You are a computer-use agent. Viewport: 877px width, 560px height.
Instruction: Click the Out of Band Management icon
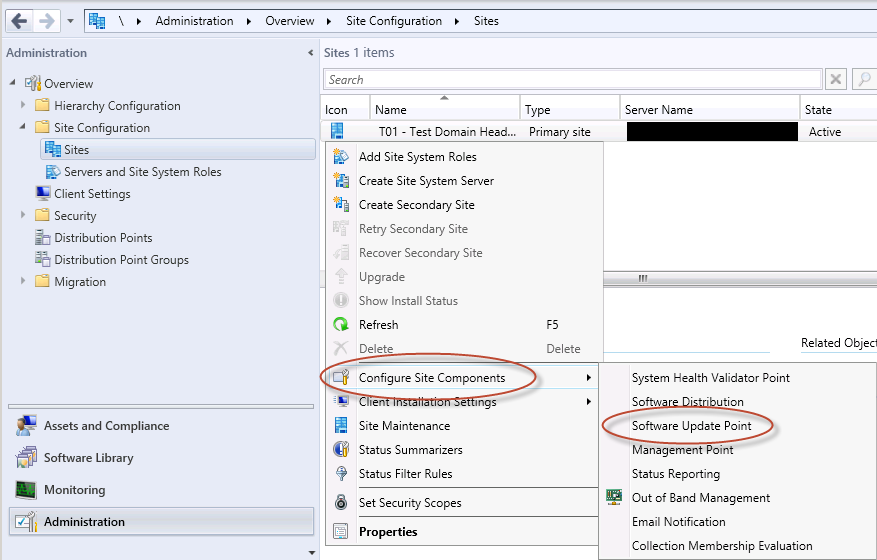point(614,497)
